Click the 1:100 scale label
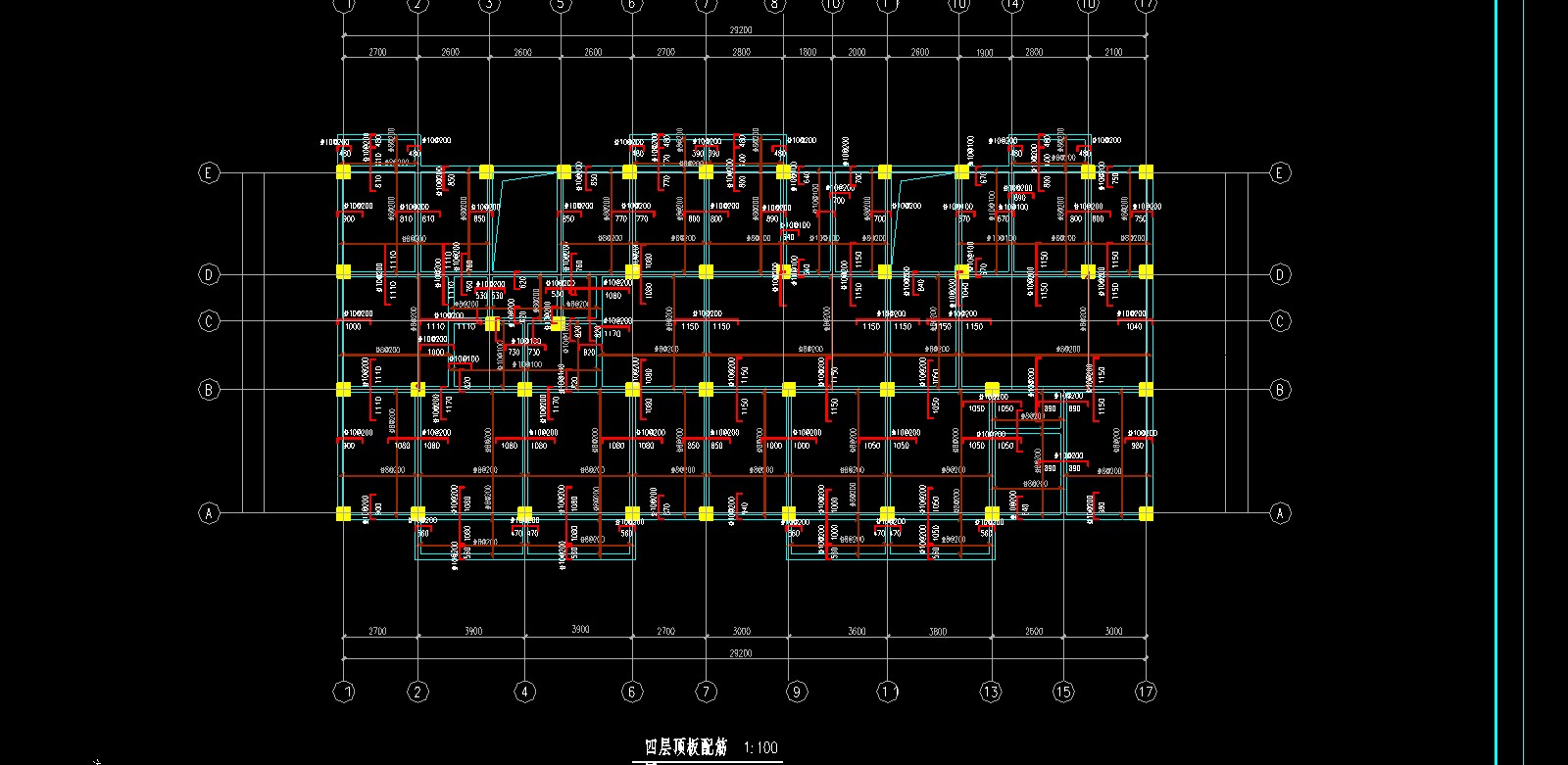The image size is (1568, 765). pyautogui.click(x=760, y=747)
